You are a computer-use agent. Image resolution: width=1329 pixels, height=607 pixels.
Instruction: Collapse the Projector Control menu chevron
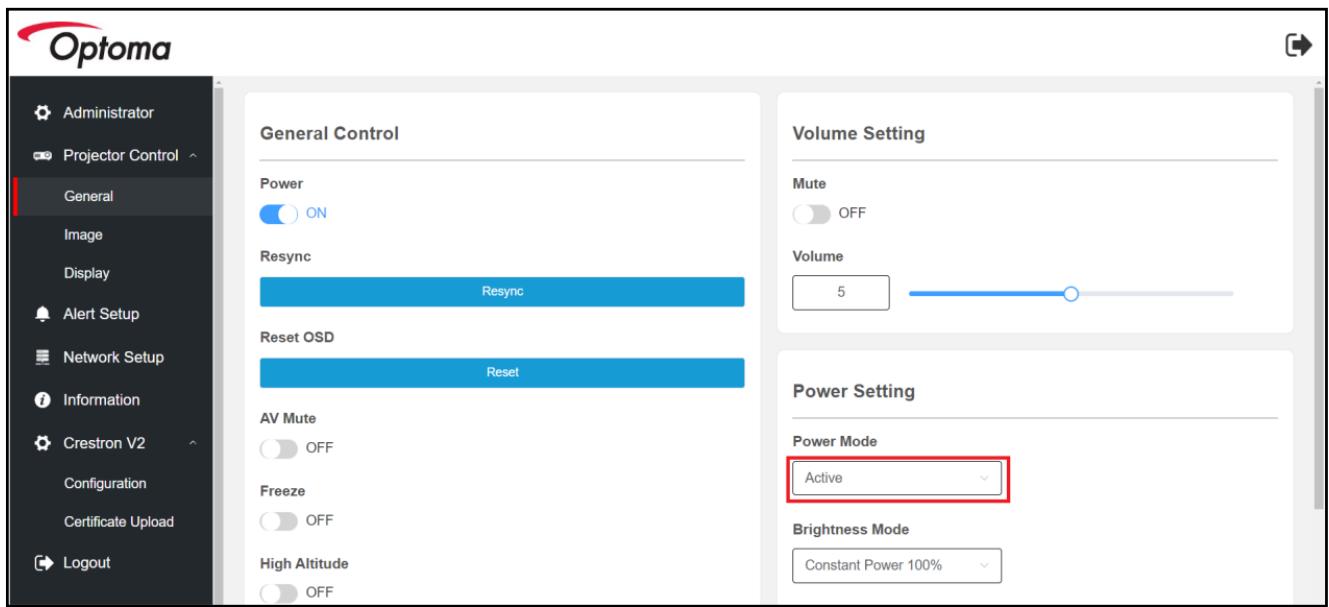tap(192, 156)
